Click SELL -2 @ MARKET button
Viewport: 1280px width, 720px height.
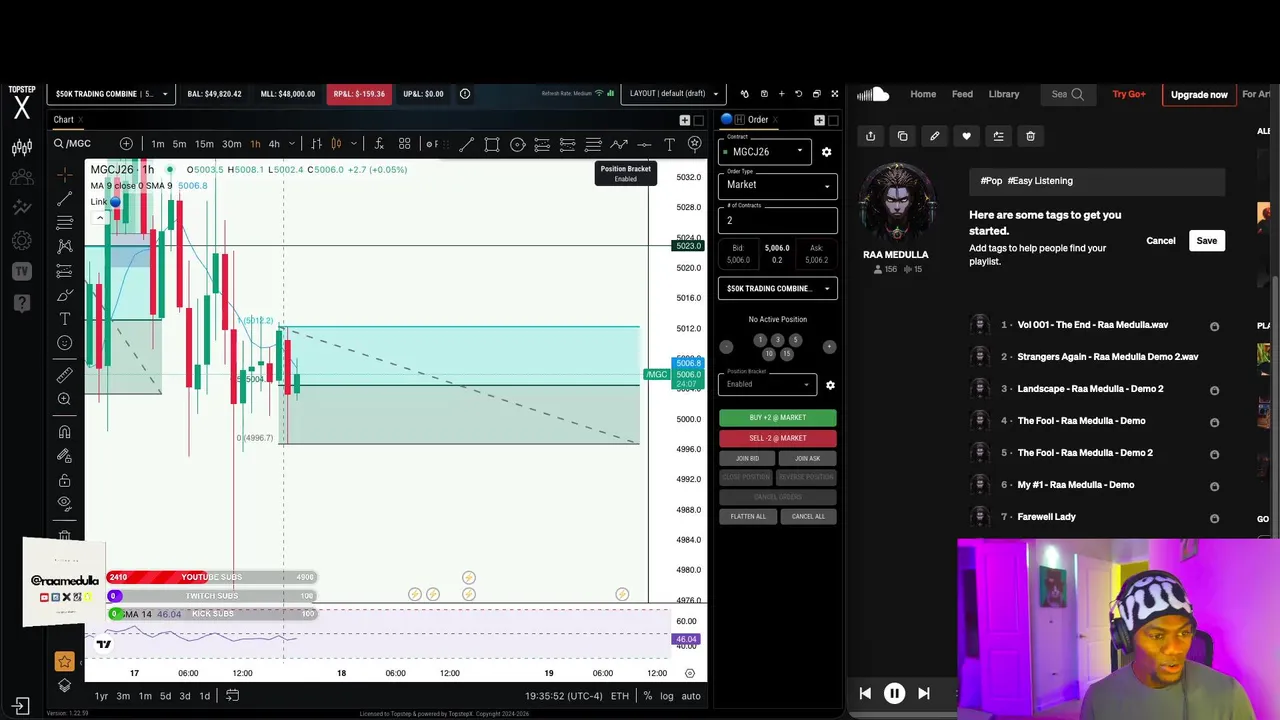(778, 438)
